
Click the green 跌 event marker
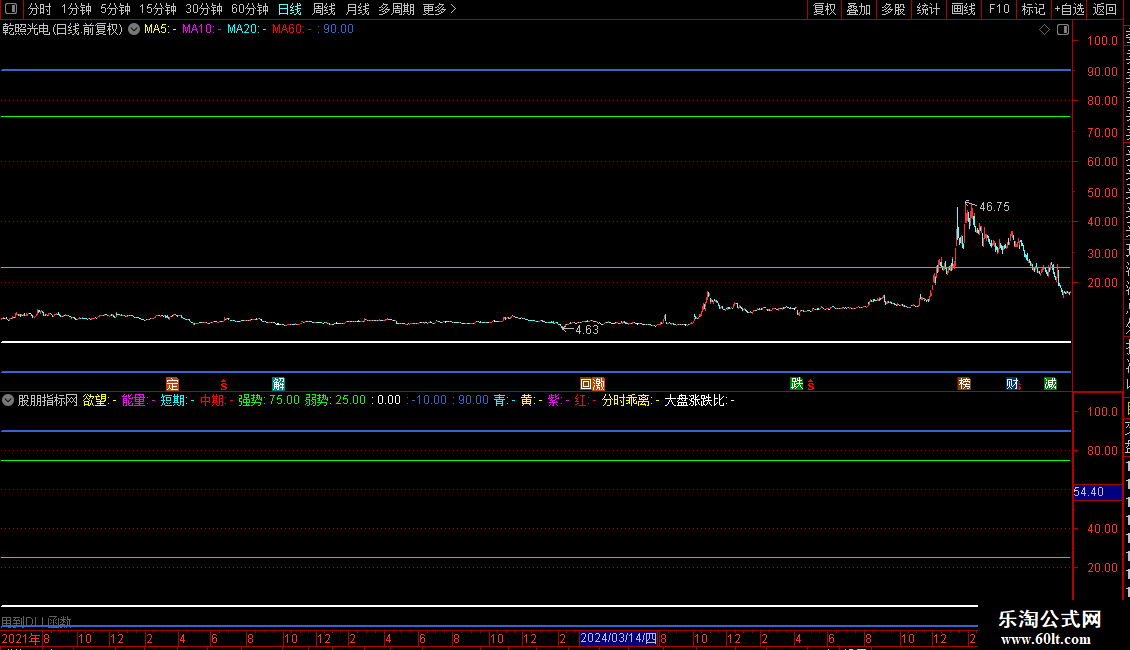[x=796, y=383]
